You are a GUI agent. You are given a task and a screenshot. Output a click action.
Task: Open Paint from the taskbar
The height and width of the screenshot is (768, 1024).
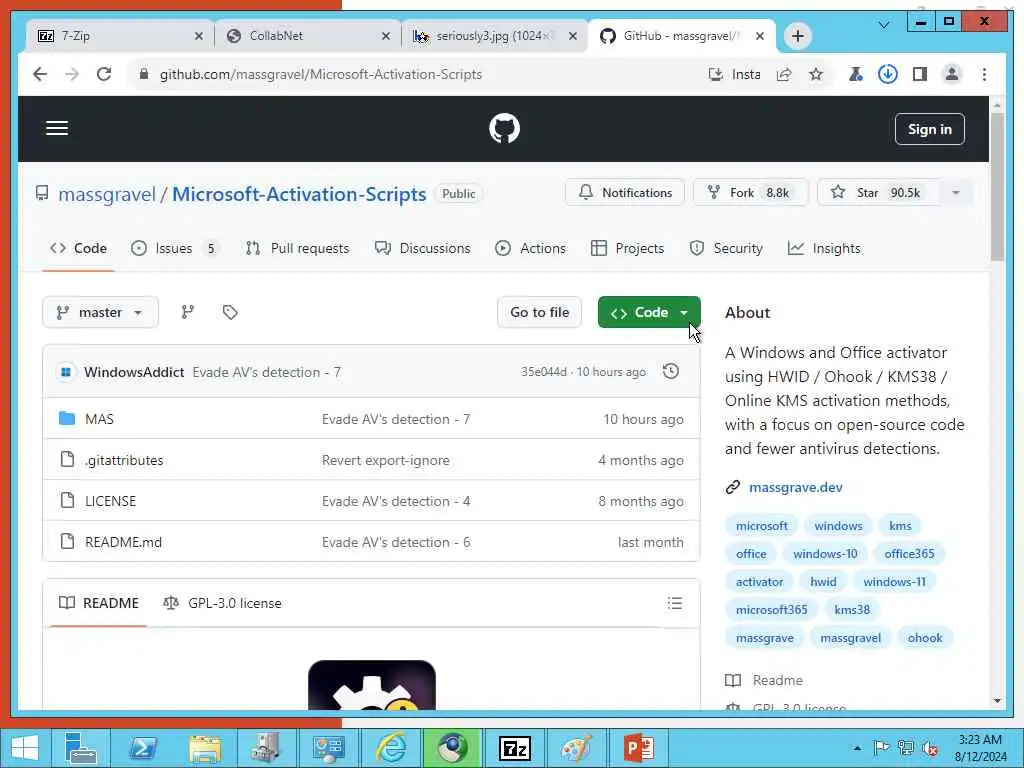pos(577,748)
